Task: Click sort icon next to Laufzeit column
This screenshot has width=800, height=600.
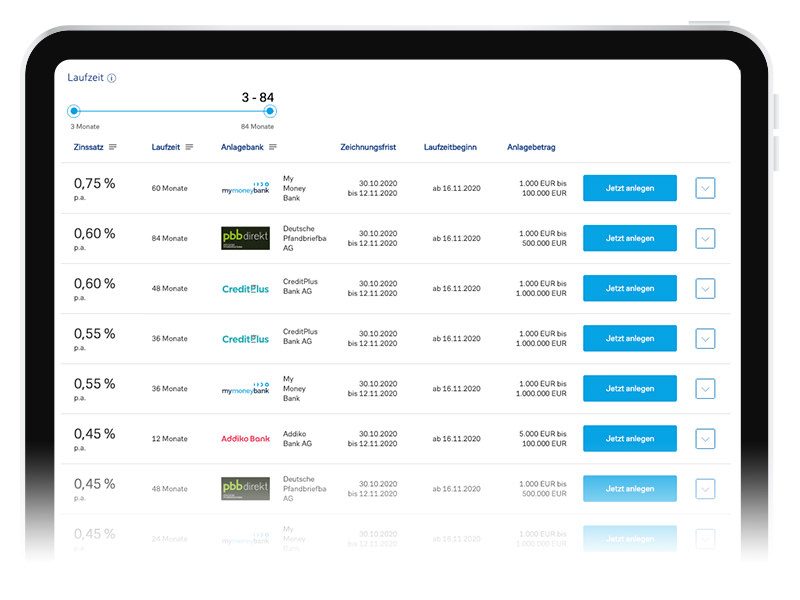Action: (190, 147)
